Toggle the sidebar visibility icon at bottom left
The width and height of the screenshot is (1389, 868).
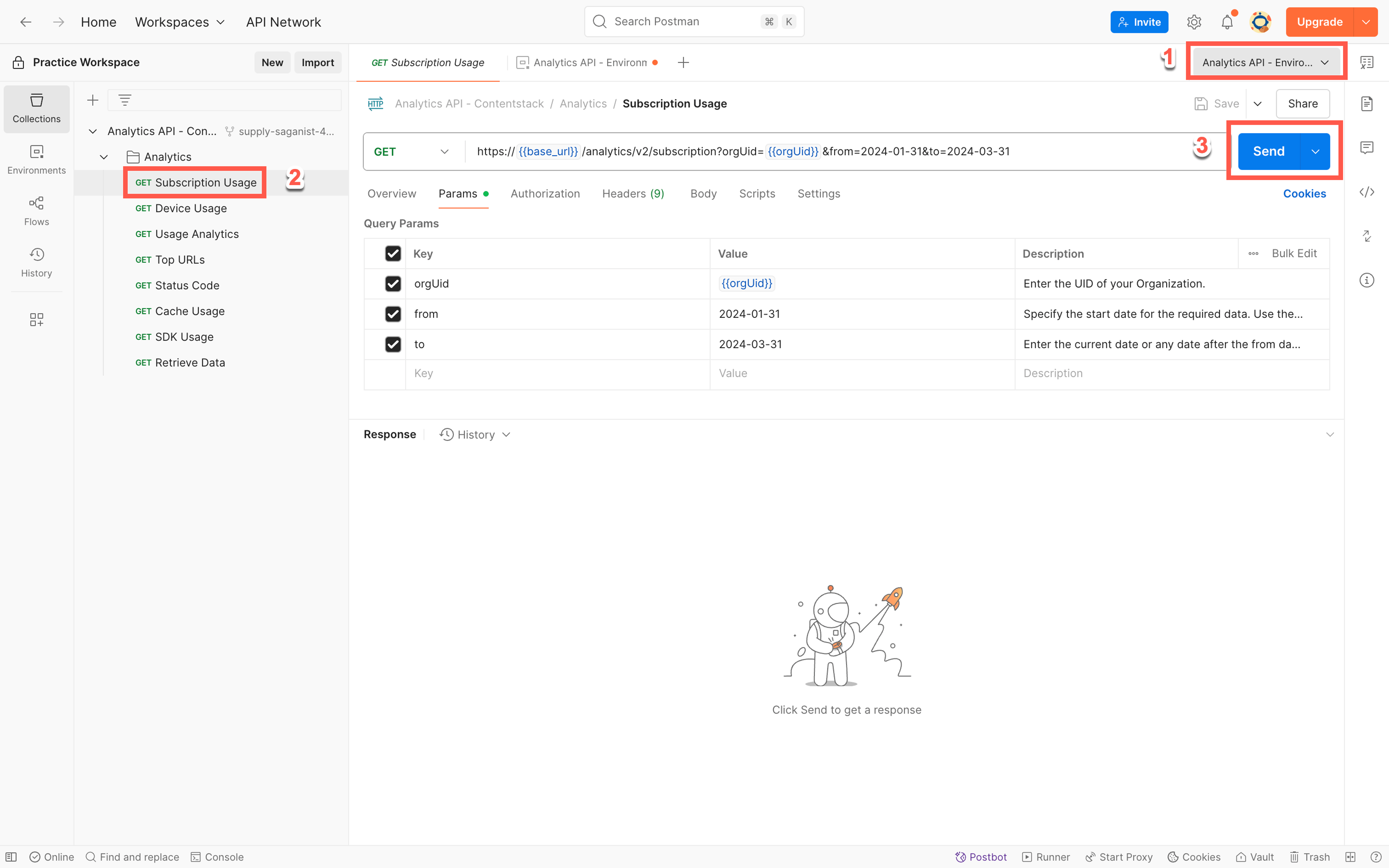pos(11,857)
